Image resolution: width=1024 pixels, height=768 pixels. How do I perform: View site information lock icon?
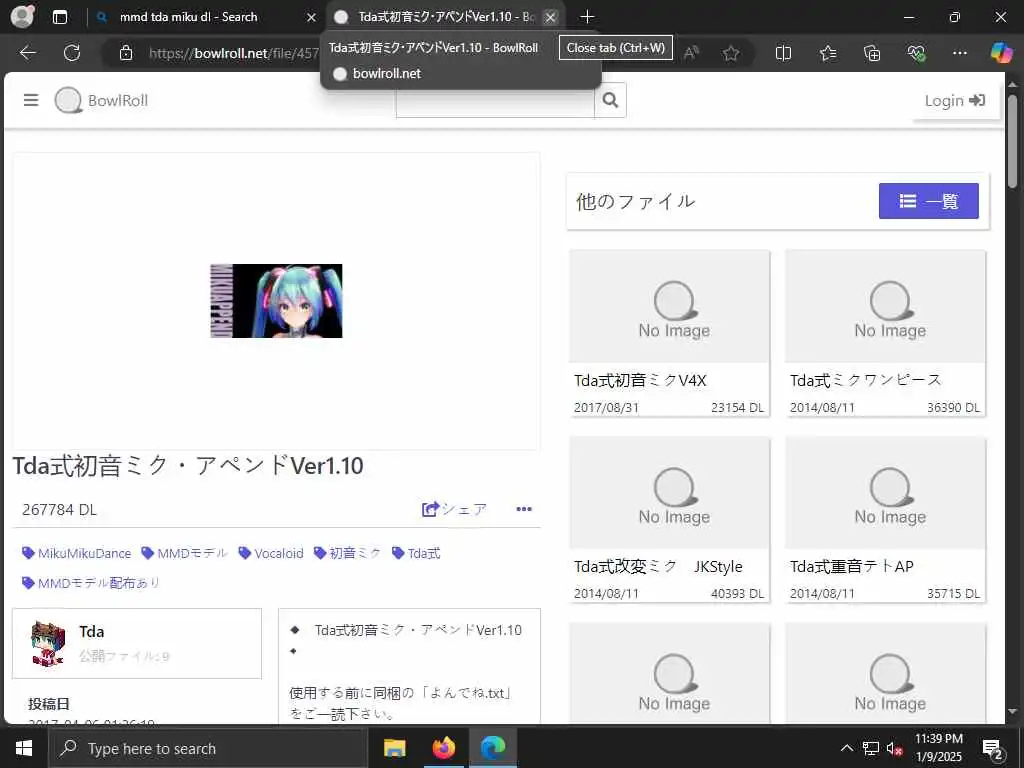pos(126,53)
